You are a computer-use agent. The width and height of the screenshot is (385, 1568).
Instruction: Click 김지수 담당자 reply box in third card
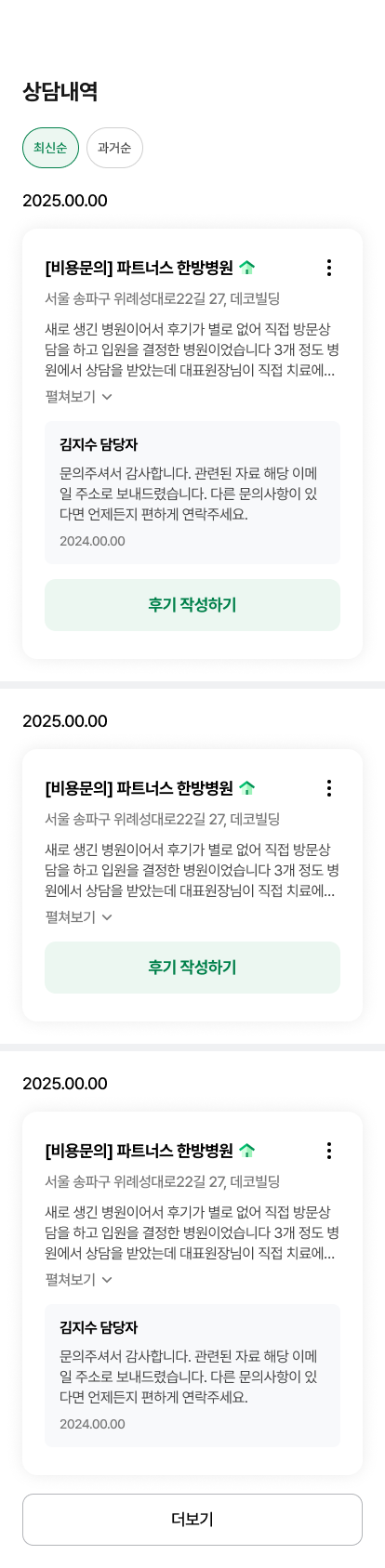pos(192,1376)
